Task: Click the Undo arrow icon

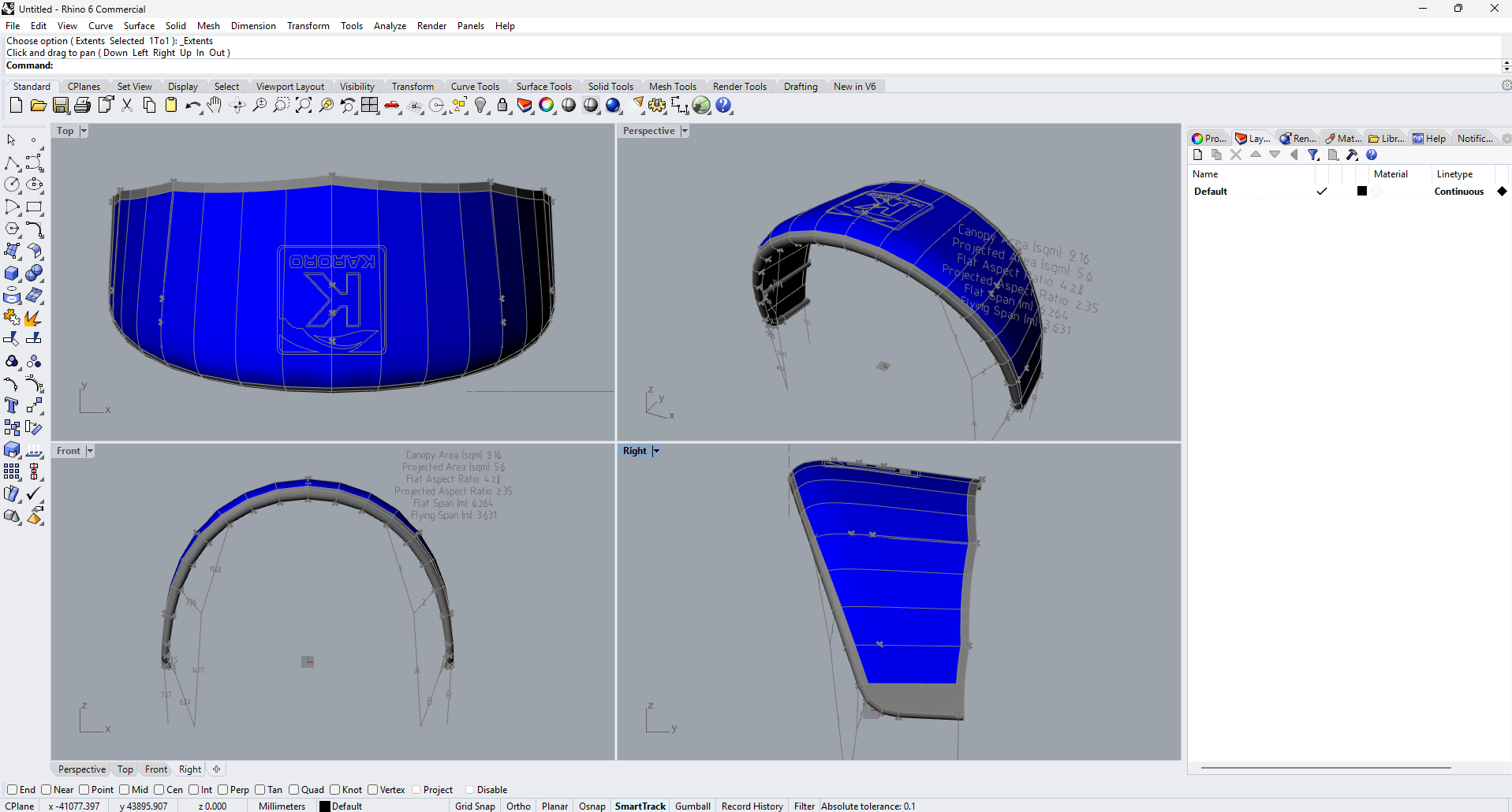Action: 192,105
